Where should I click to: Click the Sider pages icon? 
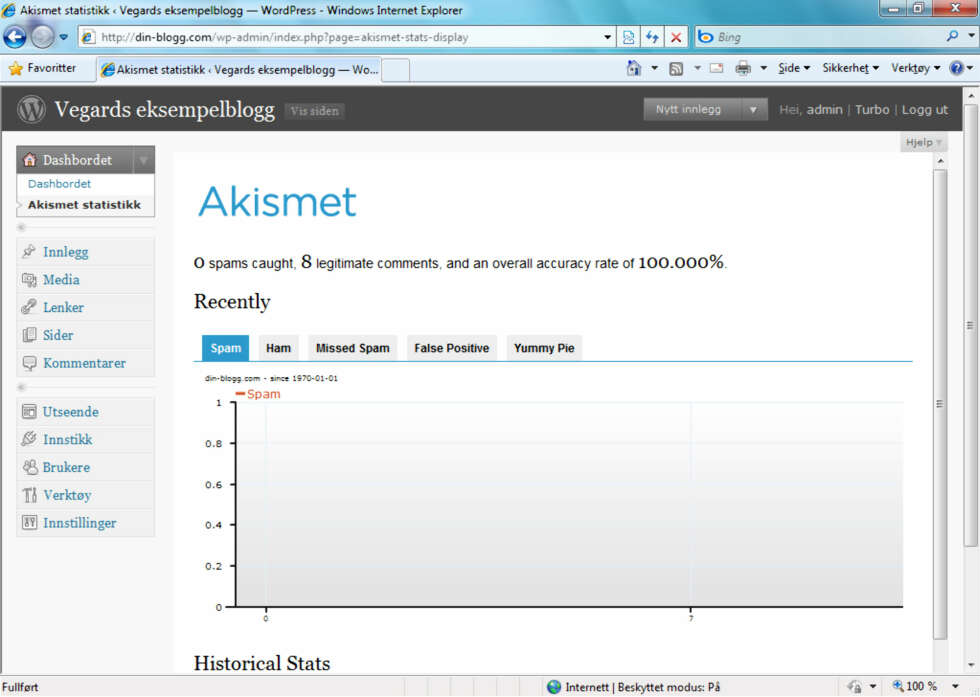click(x=29, y=335)
